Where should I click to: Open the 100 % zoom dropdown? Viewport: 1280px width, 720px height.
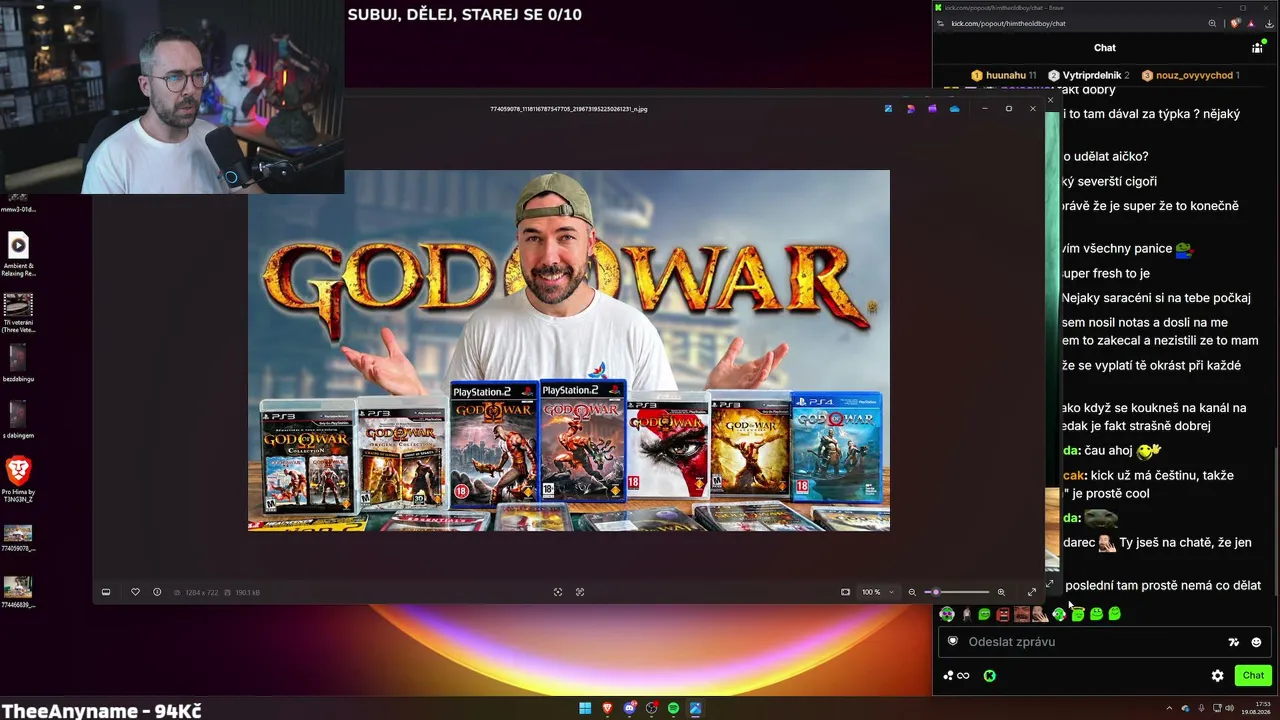coord(878,592)
